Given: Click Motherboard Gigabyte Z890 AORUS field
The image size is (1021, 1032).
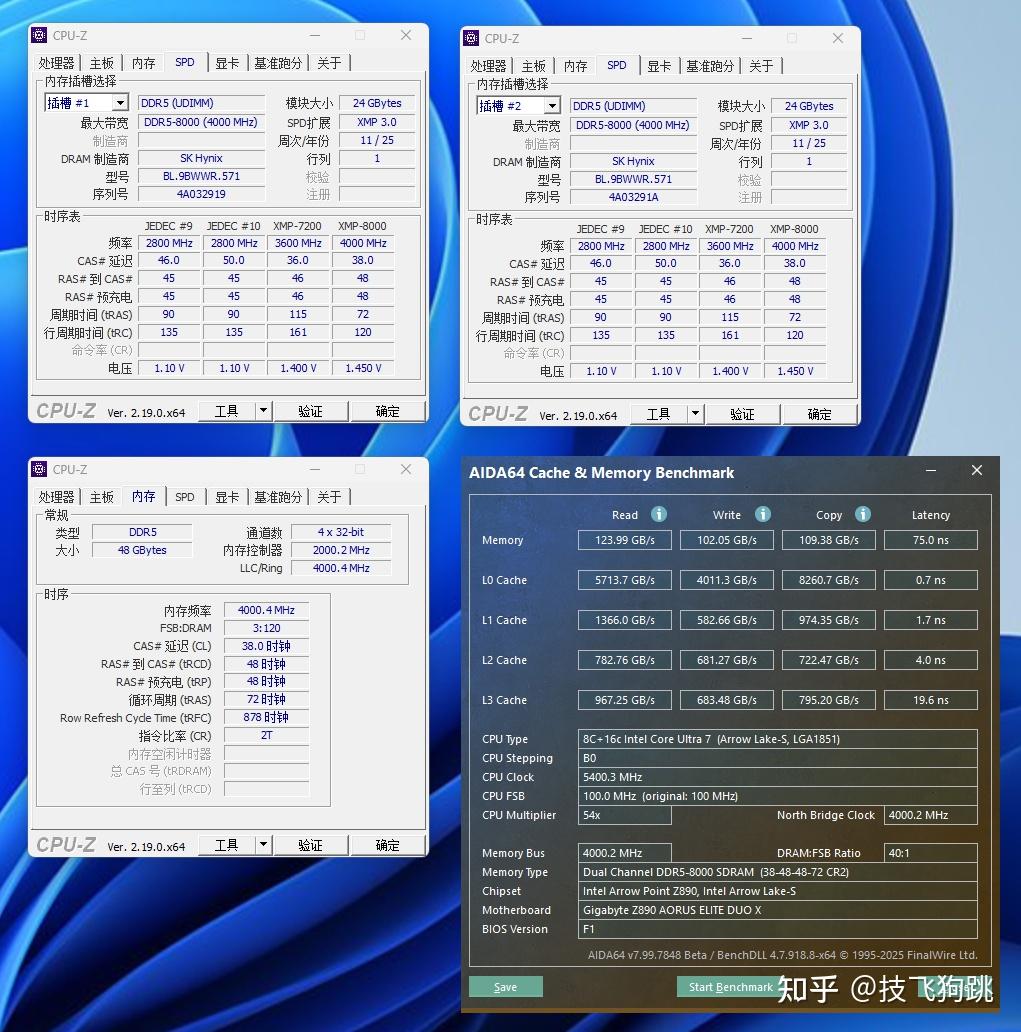Looking at the screenshot, I should pos(777,910).
